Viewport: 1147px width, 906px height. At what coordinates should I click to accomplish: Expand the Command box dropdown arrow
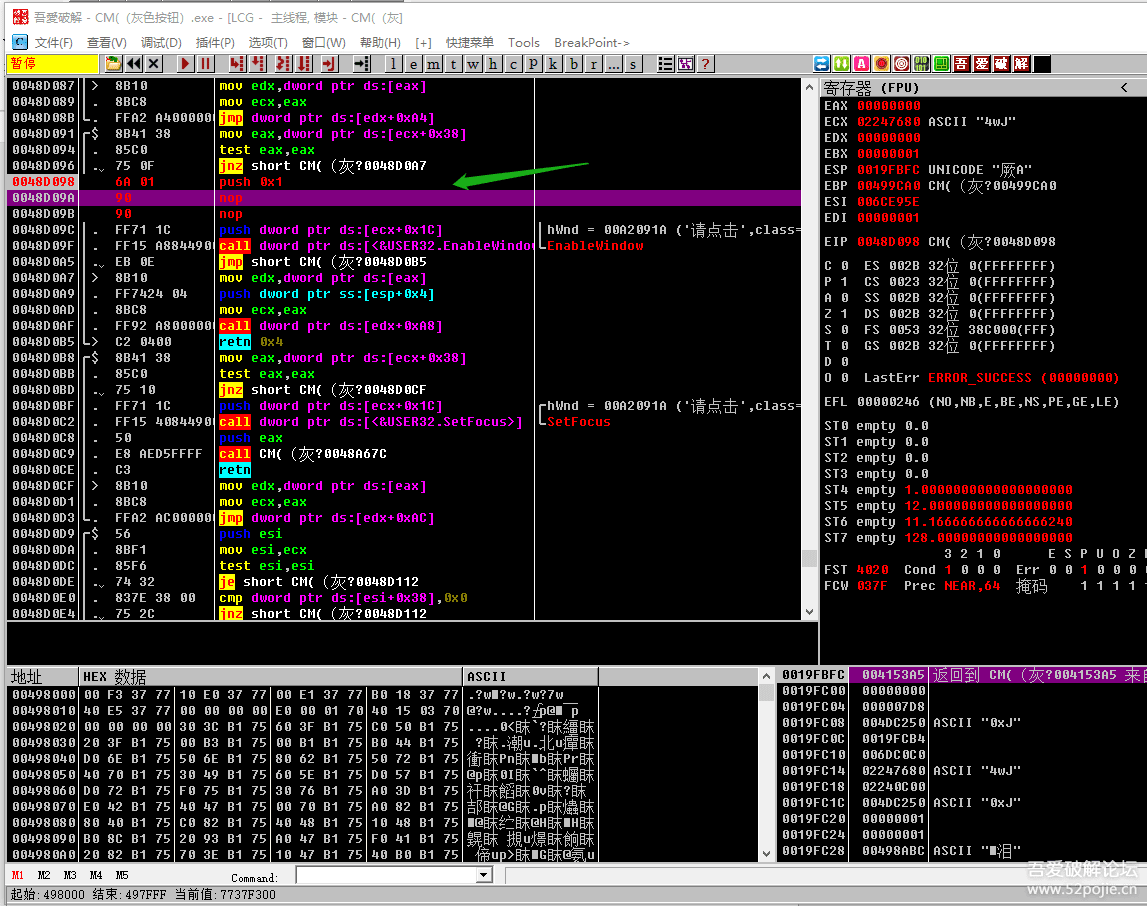484,875
